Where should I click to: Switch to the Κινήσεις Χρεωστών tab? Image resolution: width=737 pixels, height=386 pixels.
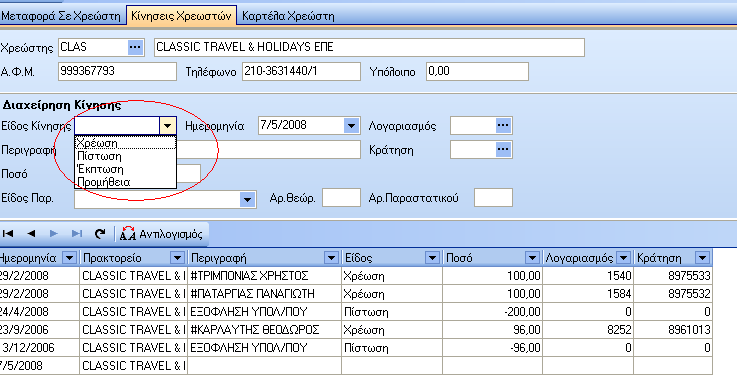(181, 16)
